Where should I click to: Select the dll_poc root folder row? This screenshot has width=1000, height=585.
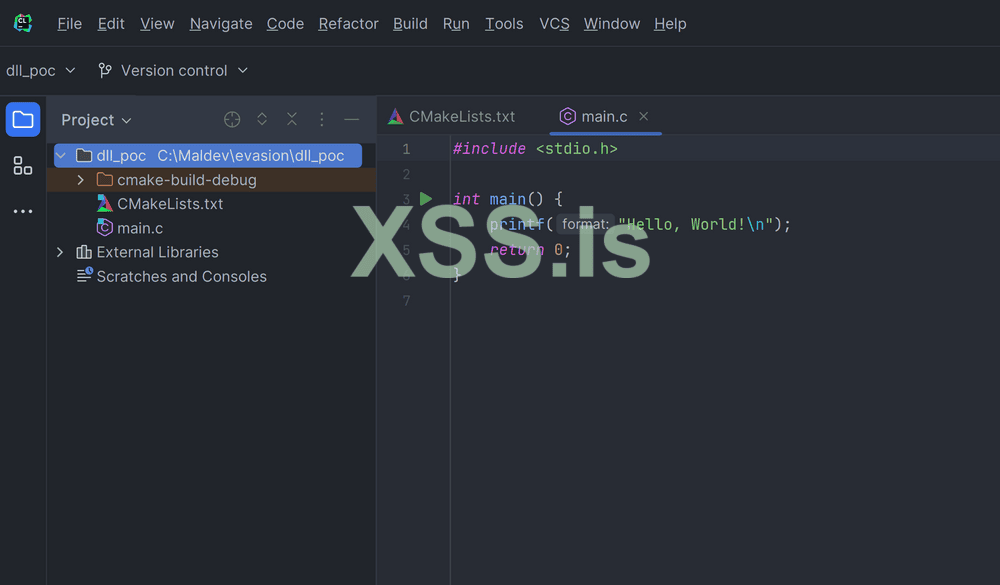tap(208, 155)
